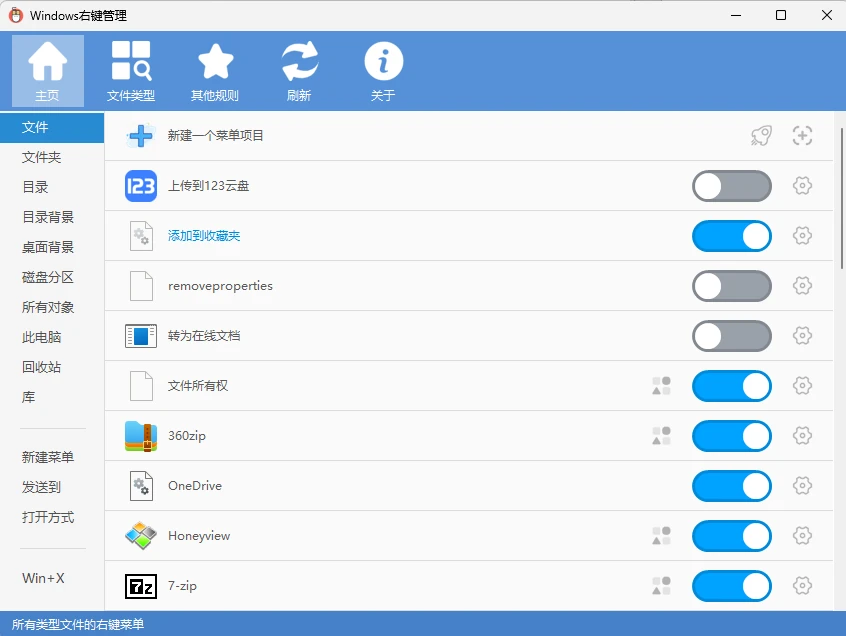Open settings gear for 上传到123云盘
The width and height of the screenshot is (846, 636).
pos(802,186)
